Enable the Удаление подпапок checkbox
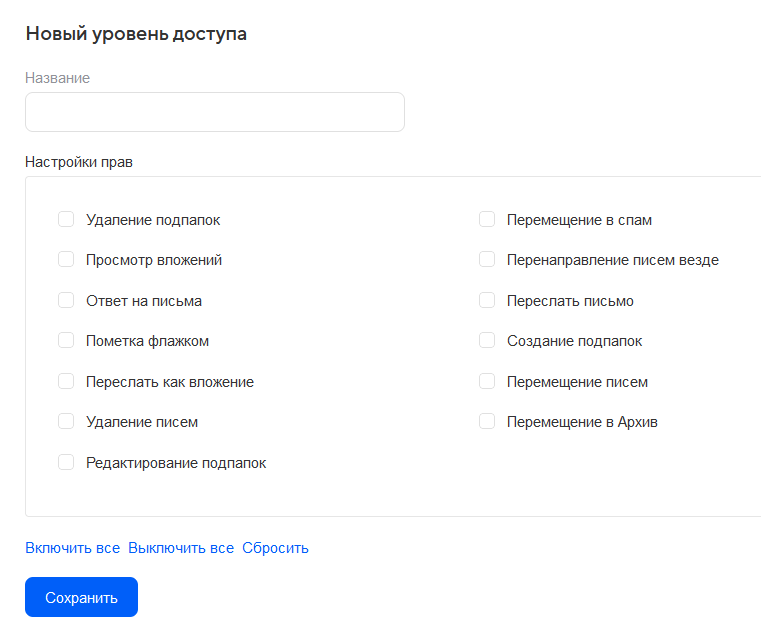This screenshot has height=642, width=761. 66,219
